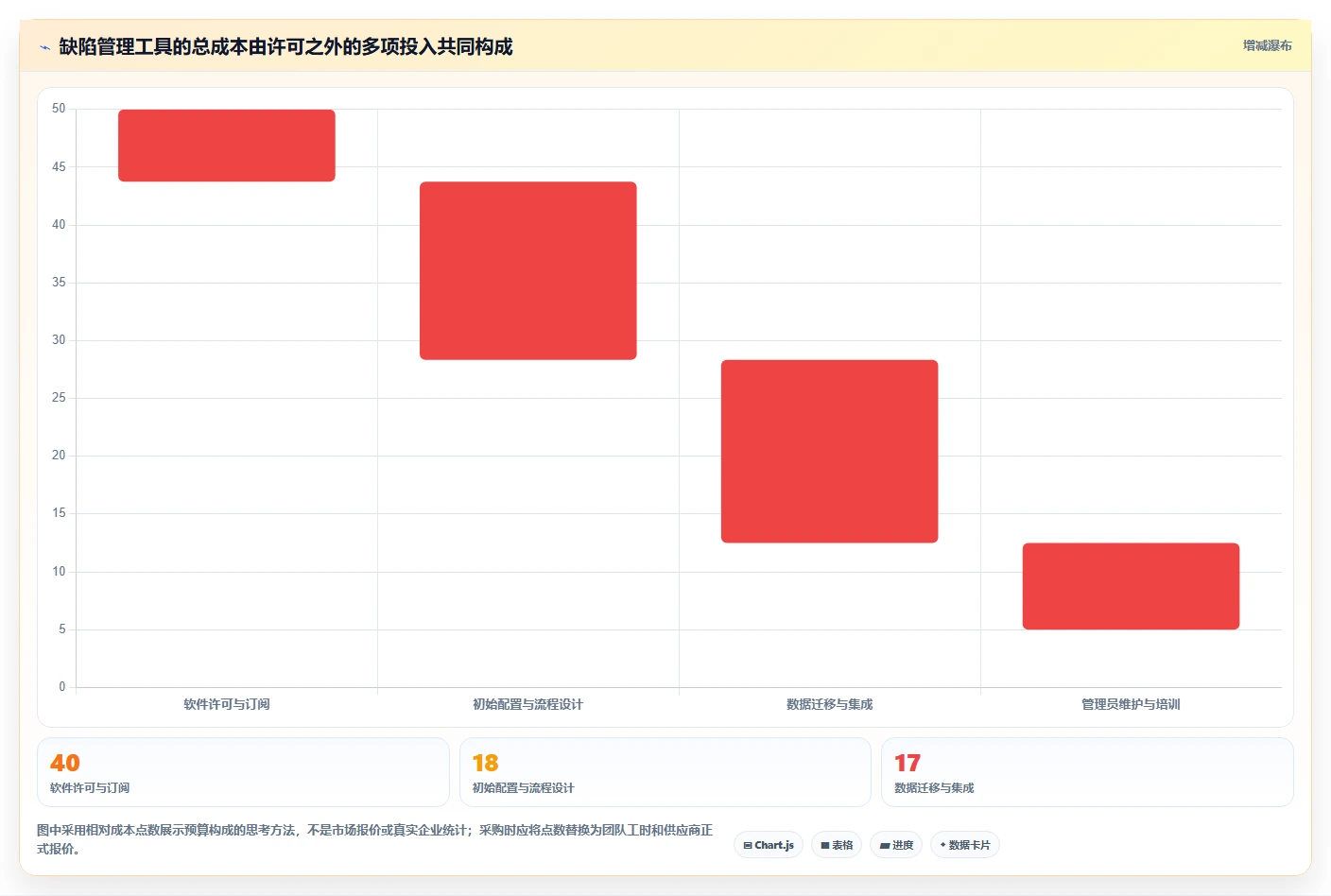The width and height of the screenshot is (1331, 896).
Task: Select the 表格 tag chip
Action: (x=837, y=845)
